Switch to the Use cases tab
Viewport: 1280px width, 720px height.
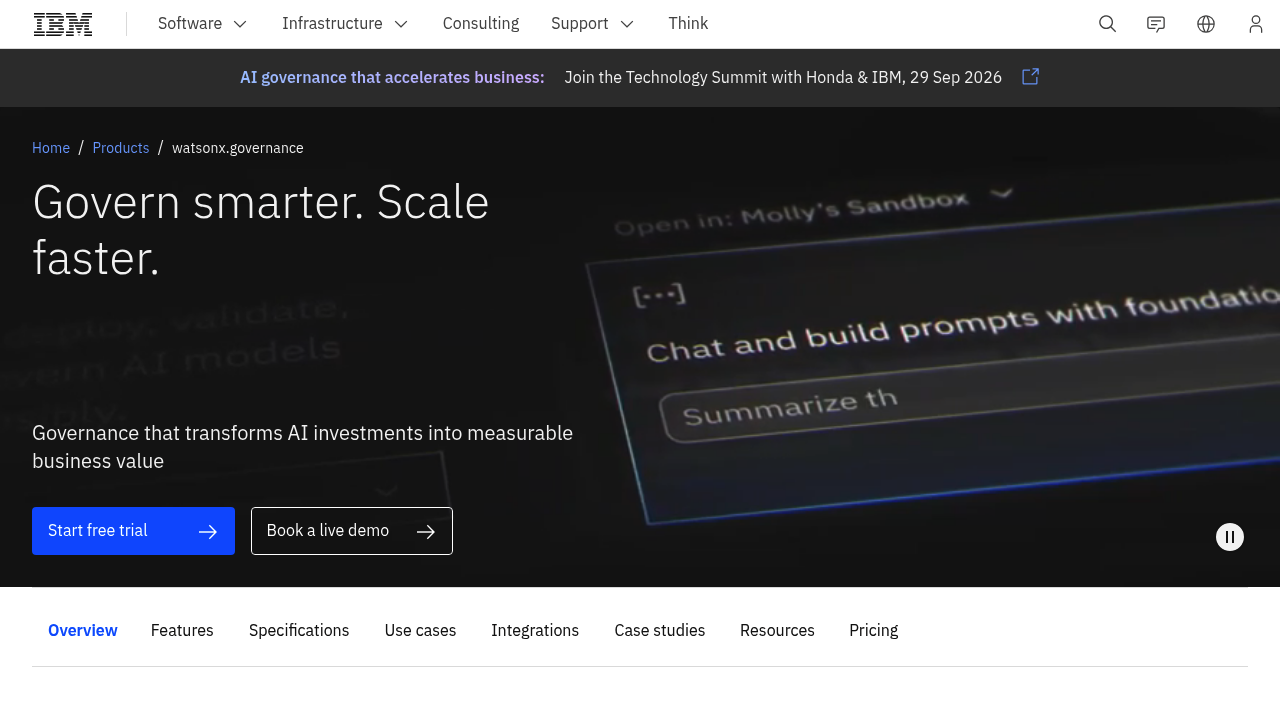(x=420, y=631)
